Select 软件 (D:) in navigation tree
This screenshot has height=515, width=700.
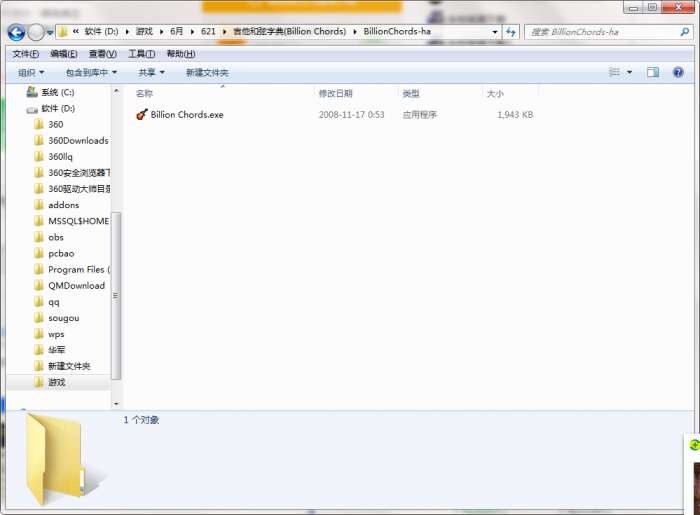pyautogui.click(x=58, y=108)
